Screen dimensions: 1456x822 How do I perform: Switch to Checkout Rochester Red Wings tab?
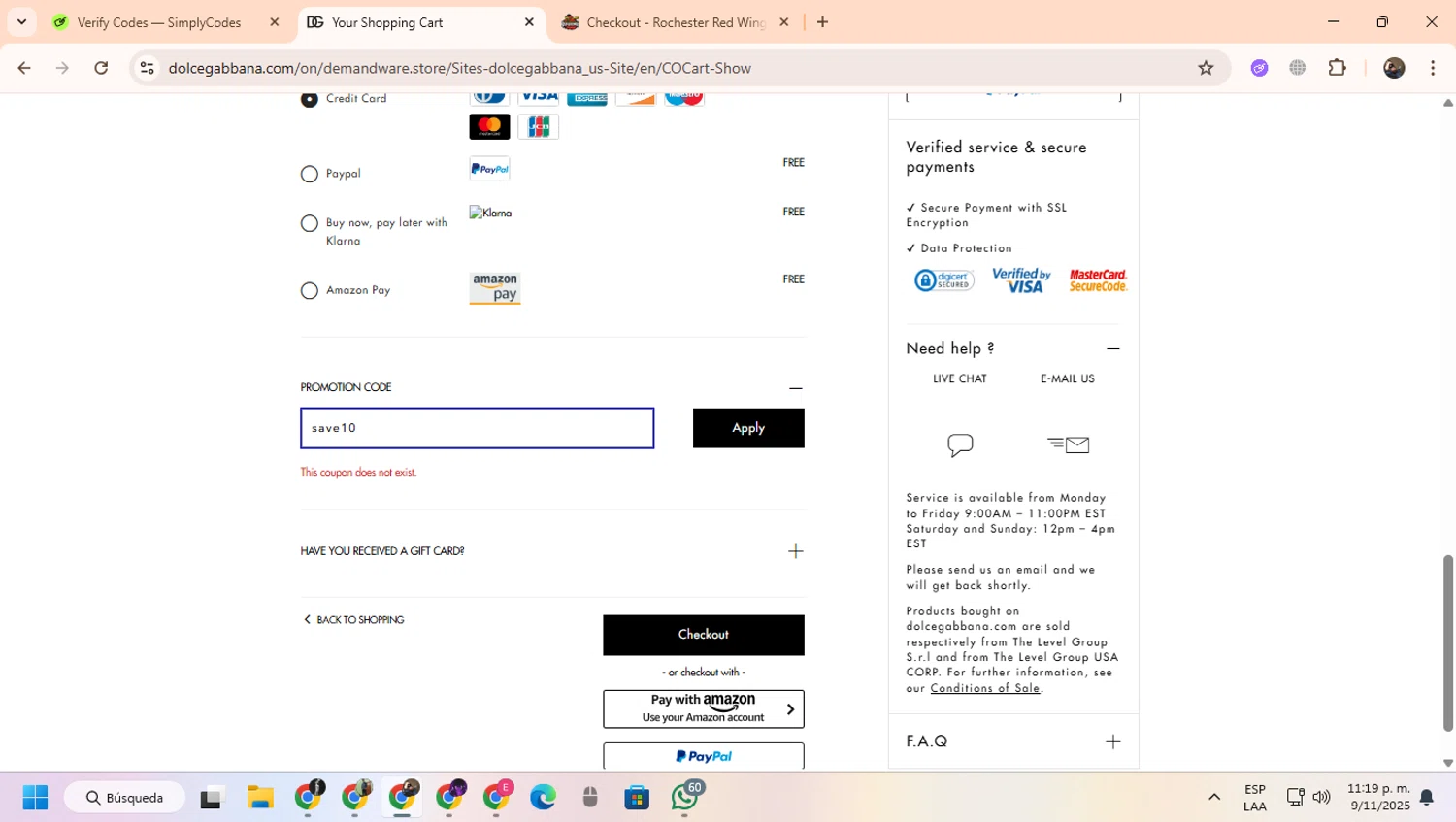pyautogui.click(x=677, y=22)
